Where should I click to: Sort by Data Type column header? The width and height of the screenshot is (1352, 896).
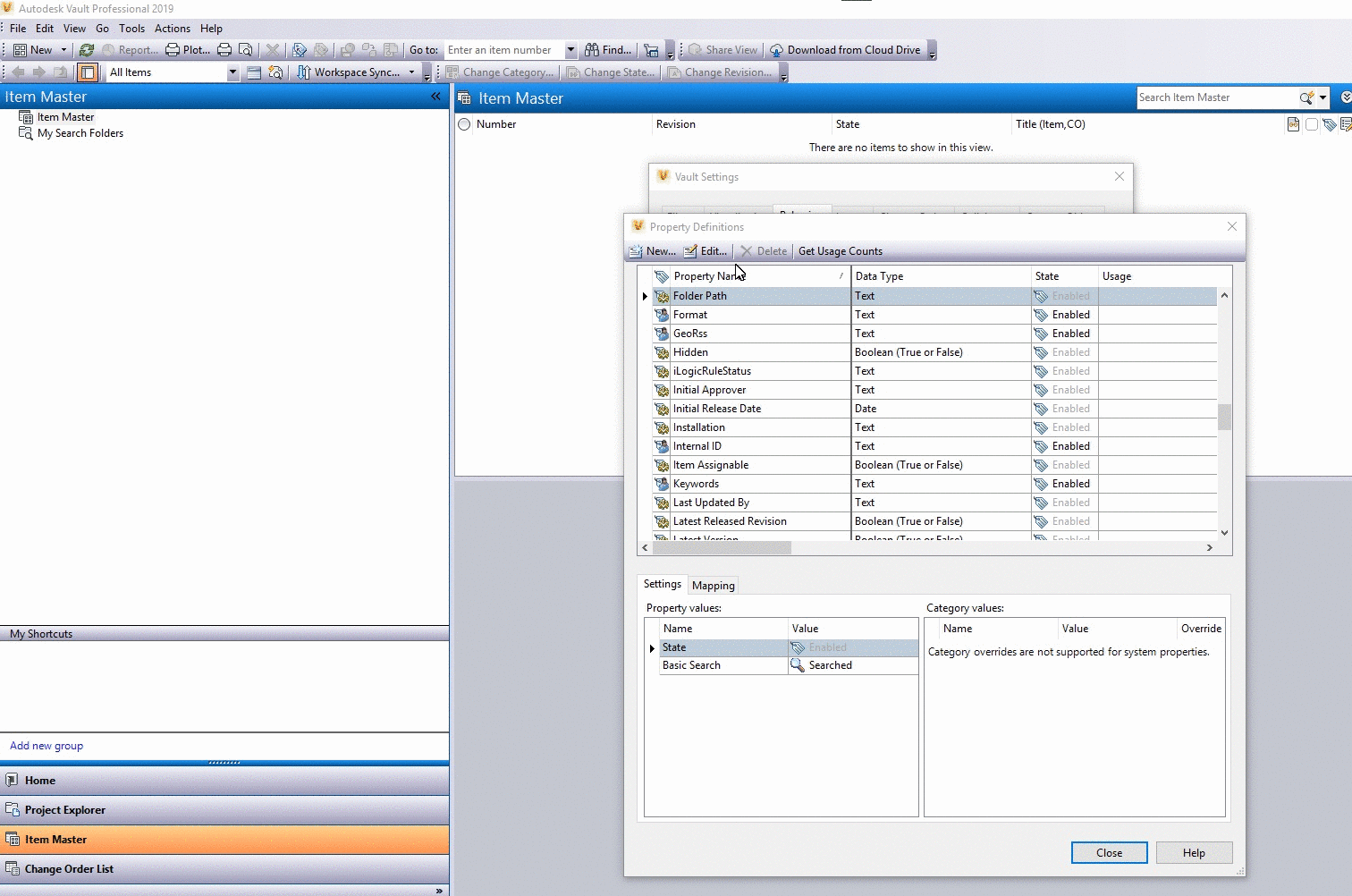pos(942,276)
